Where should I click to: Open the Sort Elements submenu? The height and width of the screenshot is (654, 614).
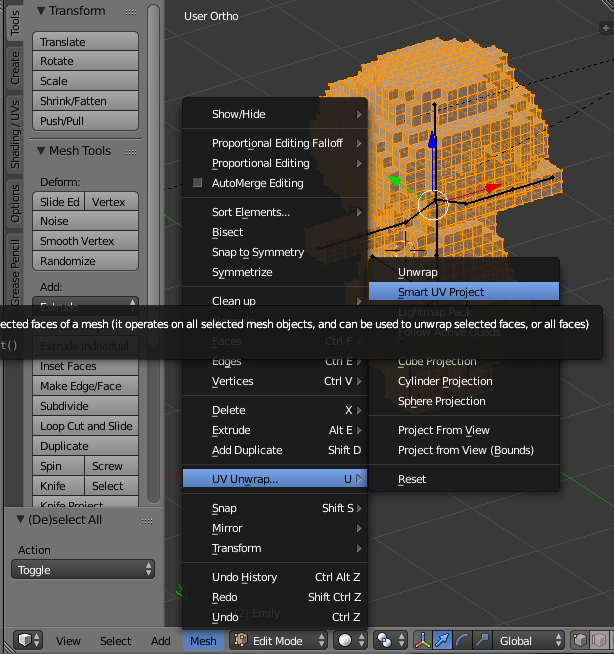(x=275, y=212)
